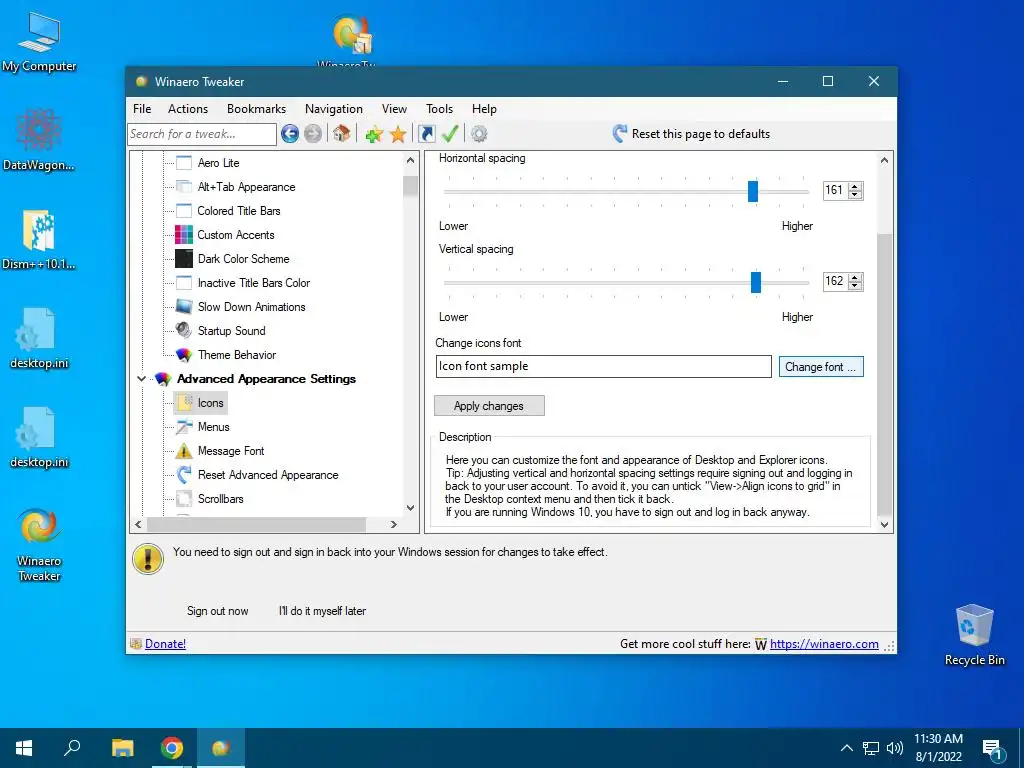
Task: Decrease horizontal spacing value with down arrow
Action: (855, 195)
